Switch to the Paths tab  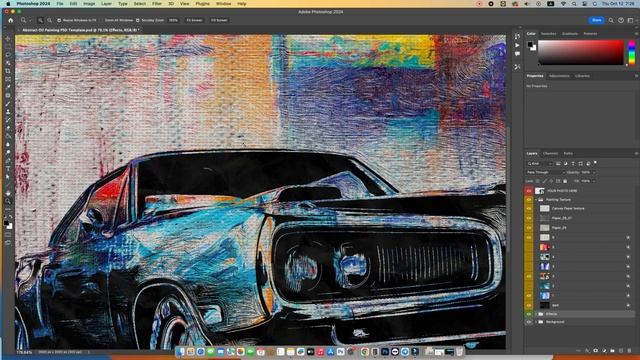point(568,153)
